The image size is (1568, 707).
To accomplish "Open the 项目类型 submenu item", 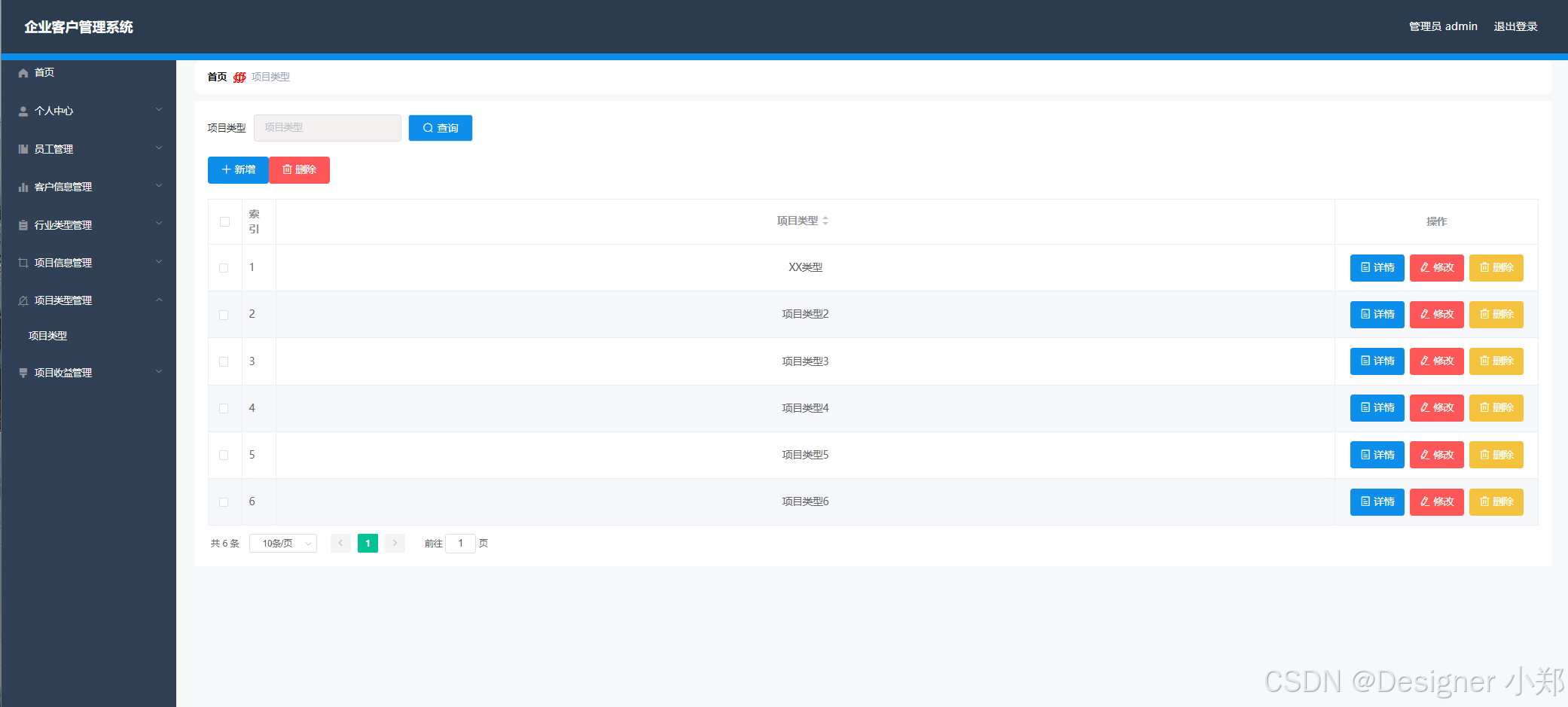I will pyautogui.click(x=88, y=336).
